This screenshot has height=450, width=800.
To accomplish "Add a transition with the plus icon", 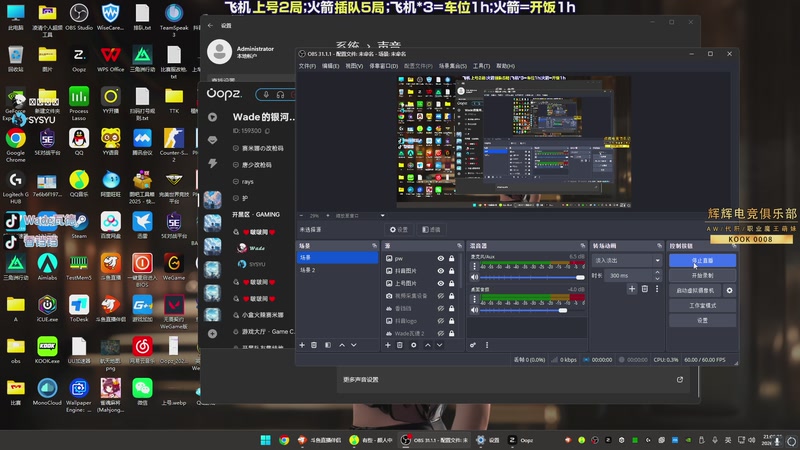I will click(632, 289).
